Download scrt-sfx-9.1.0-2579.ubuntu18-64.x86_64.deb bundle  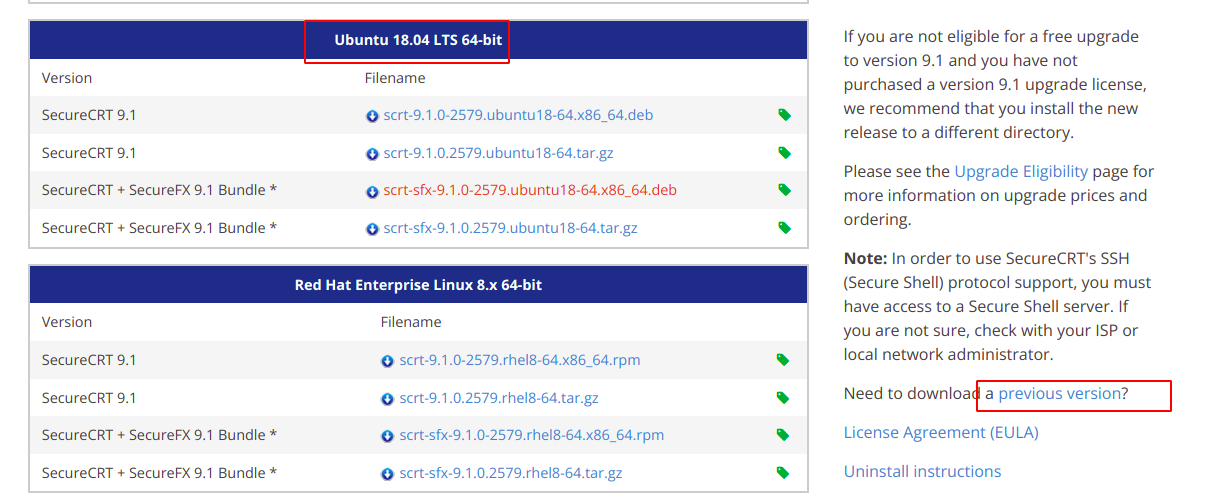[530, 190]
